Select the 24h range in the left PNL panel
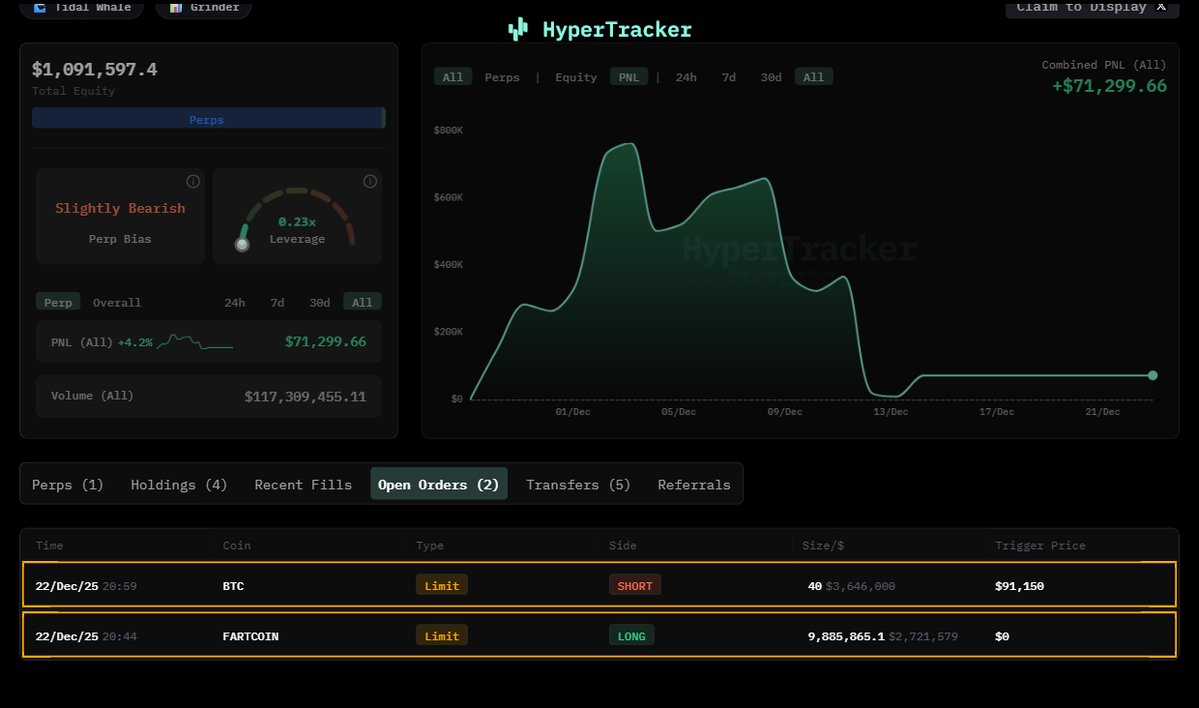This screenshot has height=708, width=1199. point(235,302)
